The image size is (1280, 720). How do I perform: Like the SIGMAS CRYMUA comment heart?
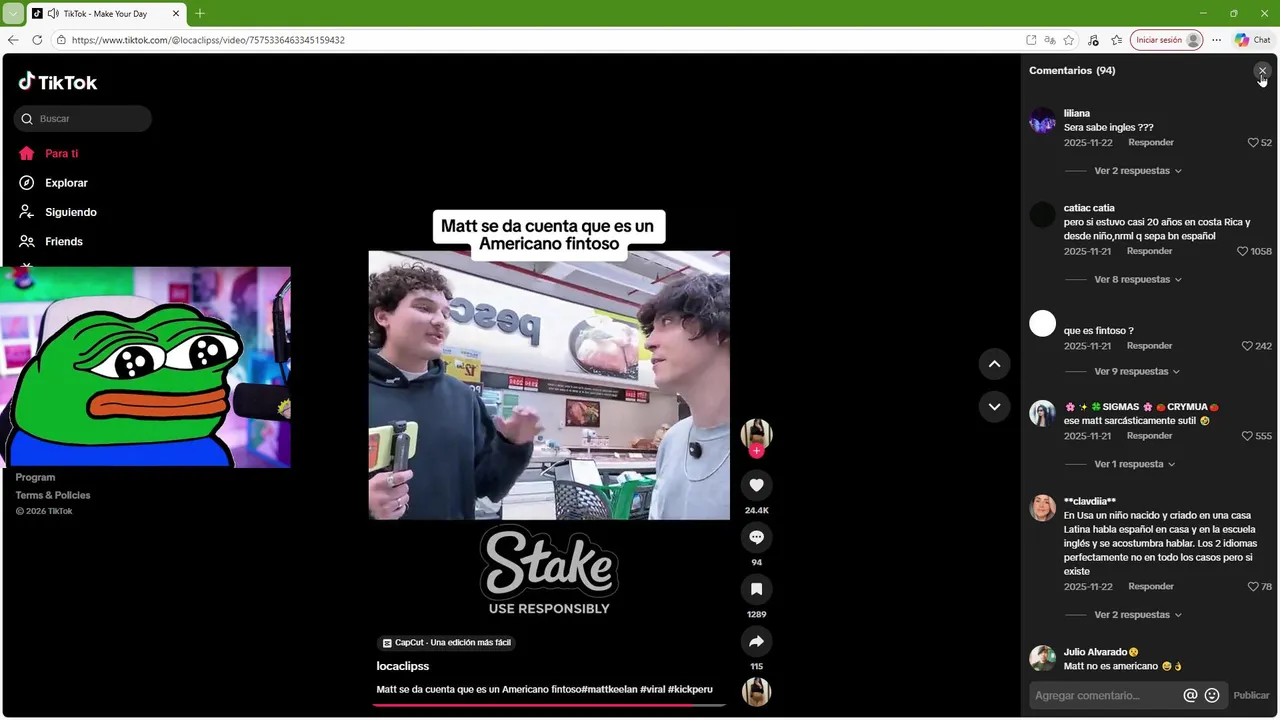1247,436
